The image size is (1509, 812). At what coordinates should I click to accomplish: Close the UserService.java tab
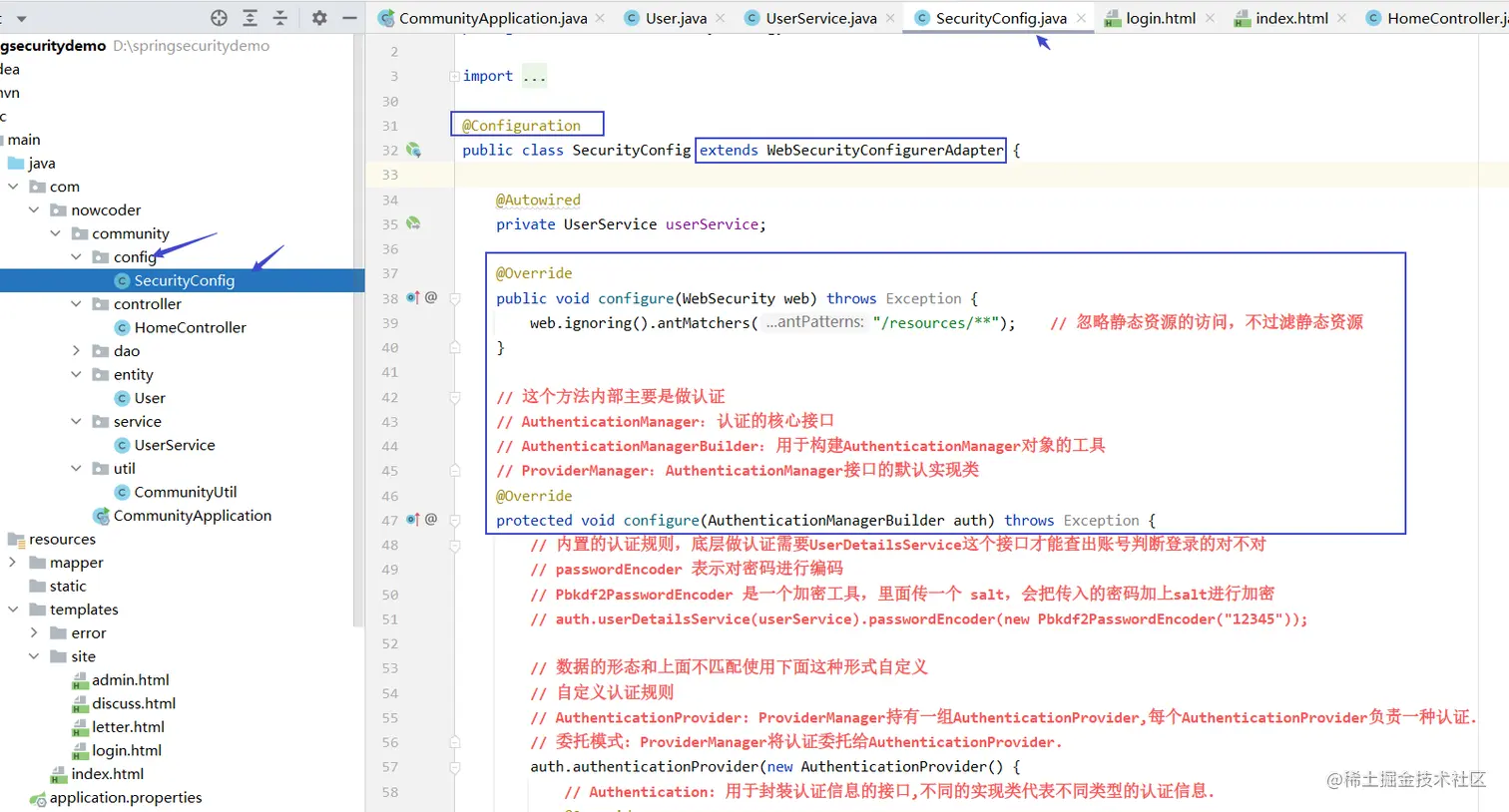coord(890,18)
